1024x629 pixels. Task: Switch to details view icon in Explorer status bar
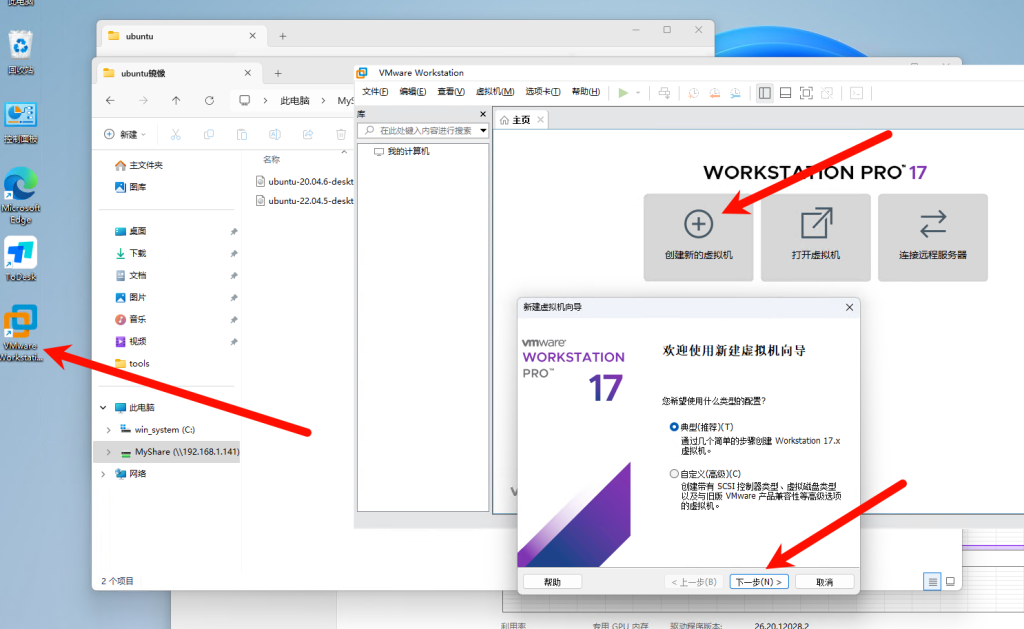(932, 581)
